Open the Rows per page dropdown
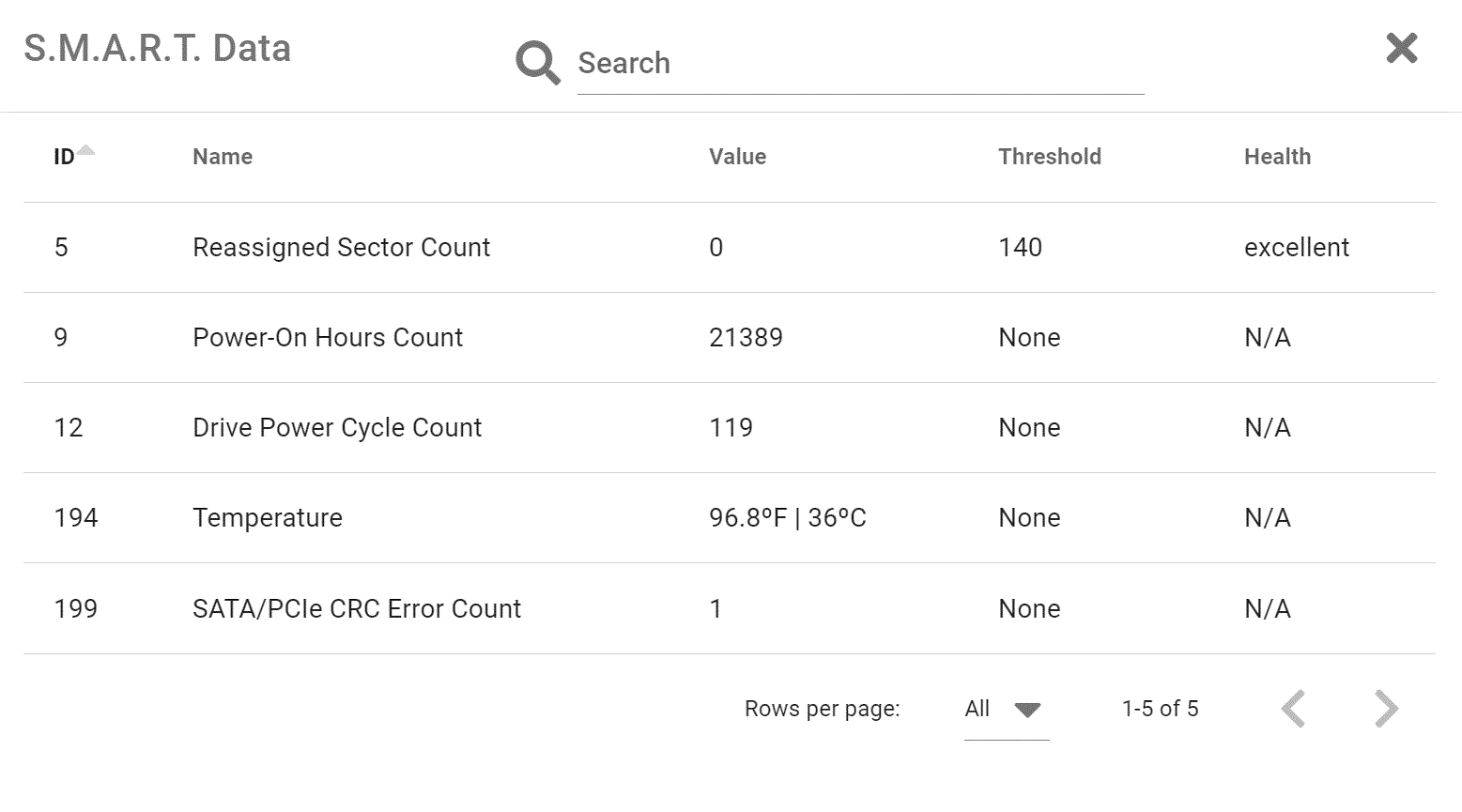1462x812 pixels. point(1007,710)
